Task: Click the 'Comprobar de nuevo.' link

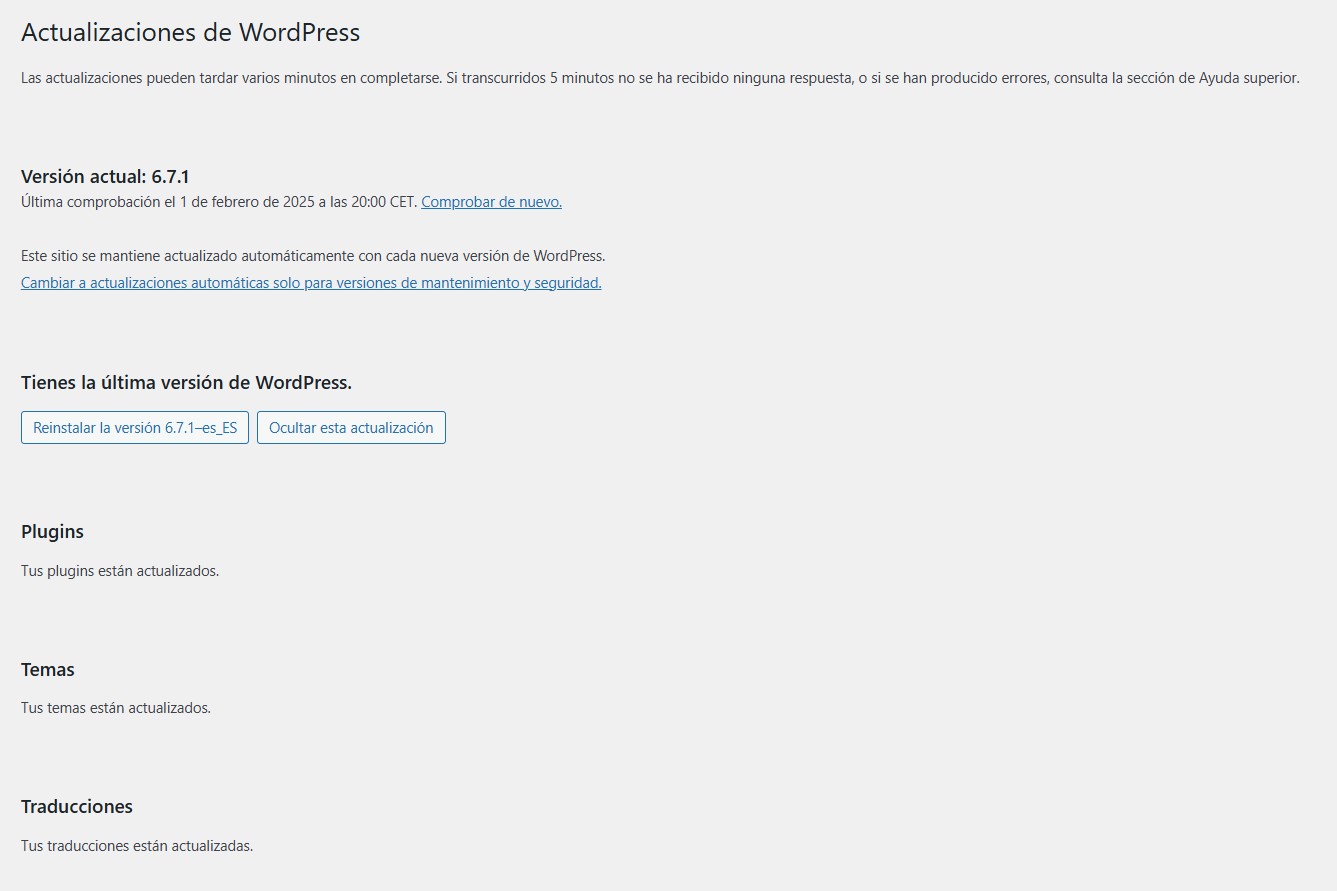Action: point(491,201)
